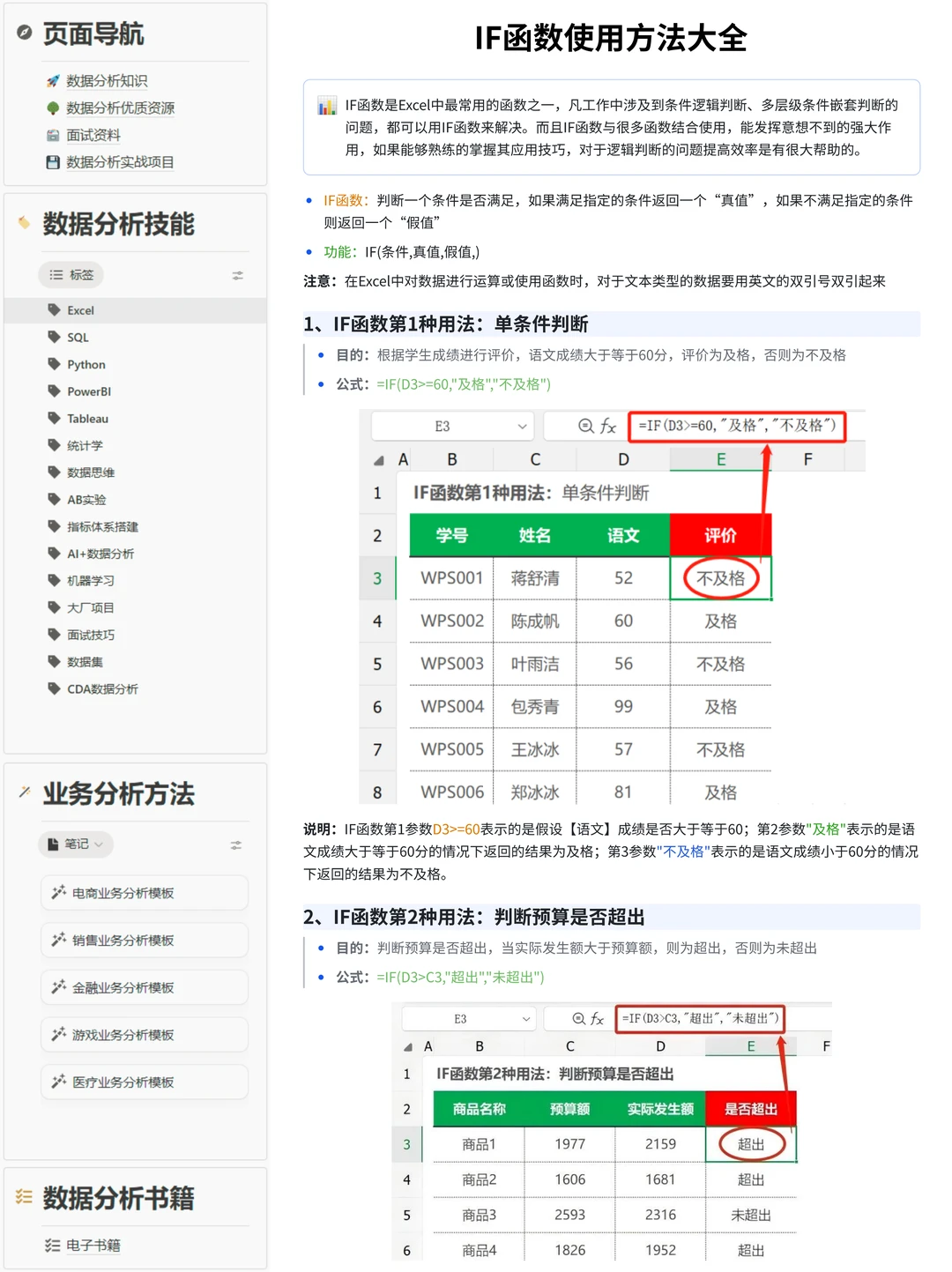
Task: Click the save icon beside 数据分析实战项目
Action: [53, 162]
